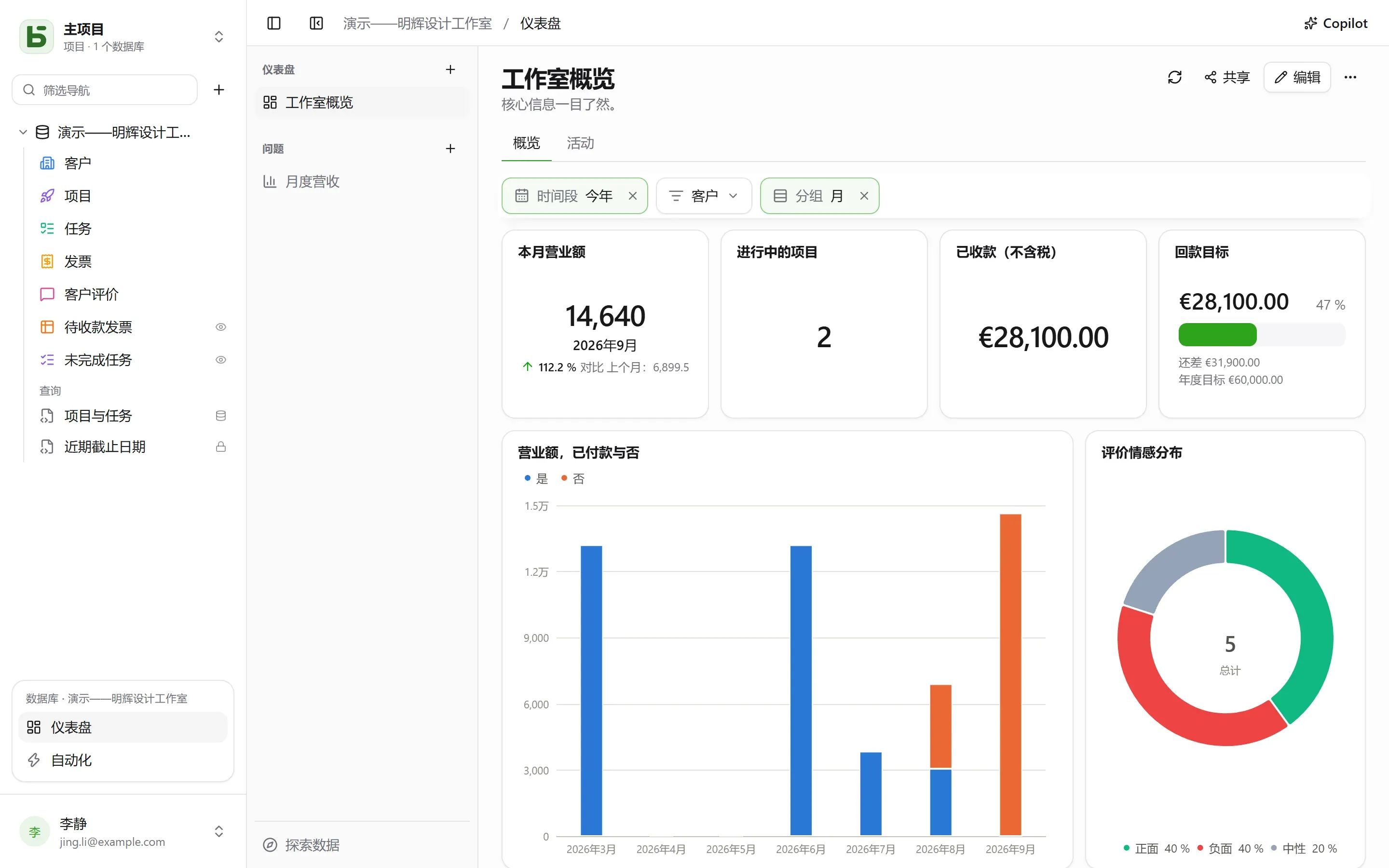Click the green 回款目标 progress bar

coord(1217,334)
